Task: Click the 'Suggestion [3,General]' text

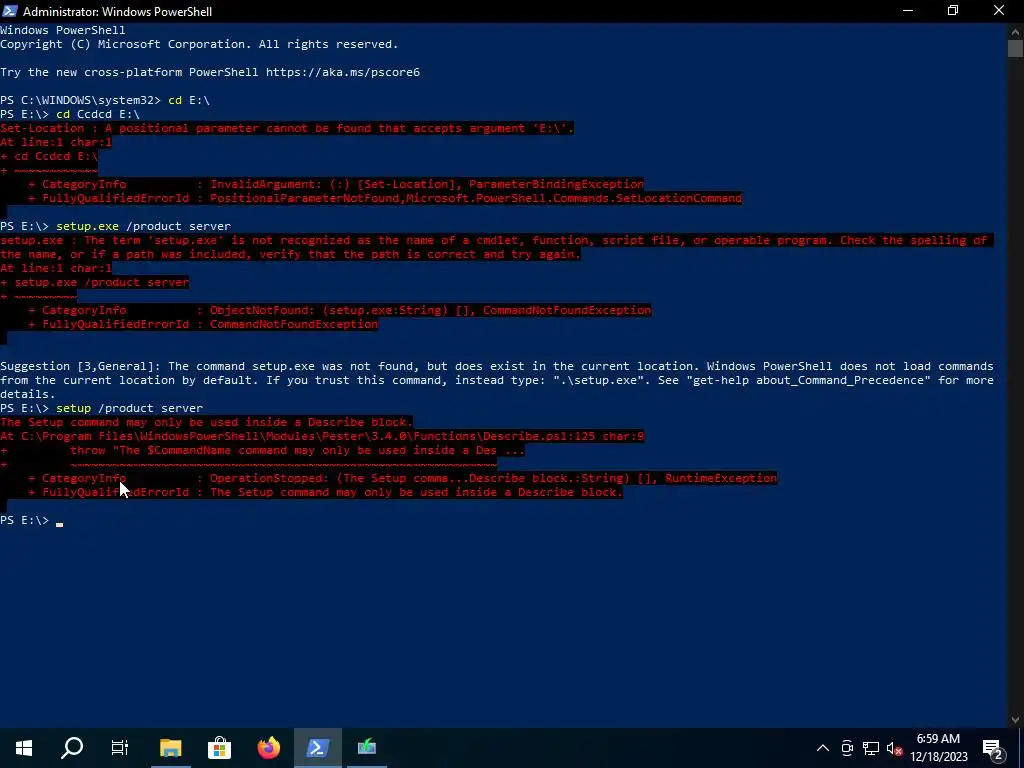Action: [x=81, y=366]
